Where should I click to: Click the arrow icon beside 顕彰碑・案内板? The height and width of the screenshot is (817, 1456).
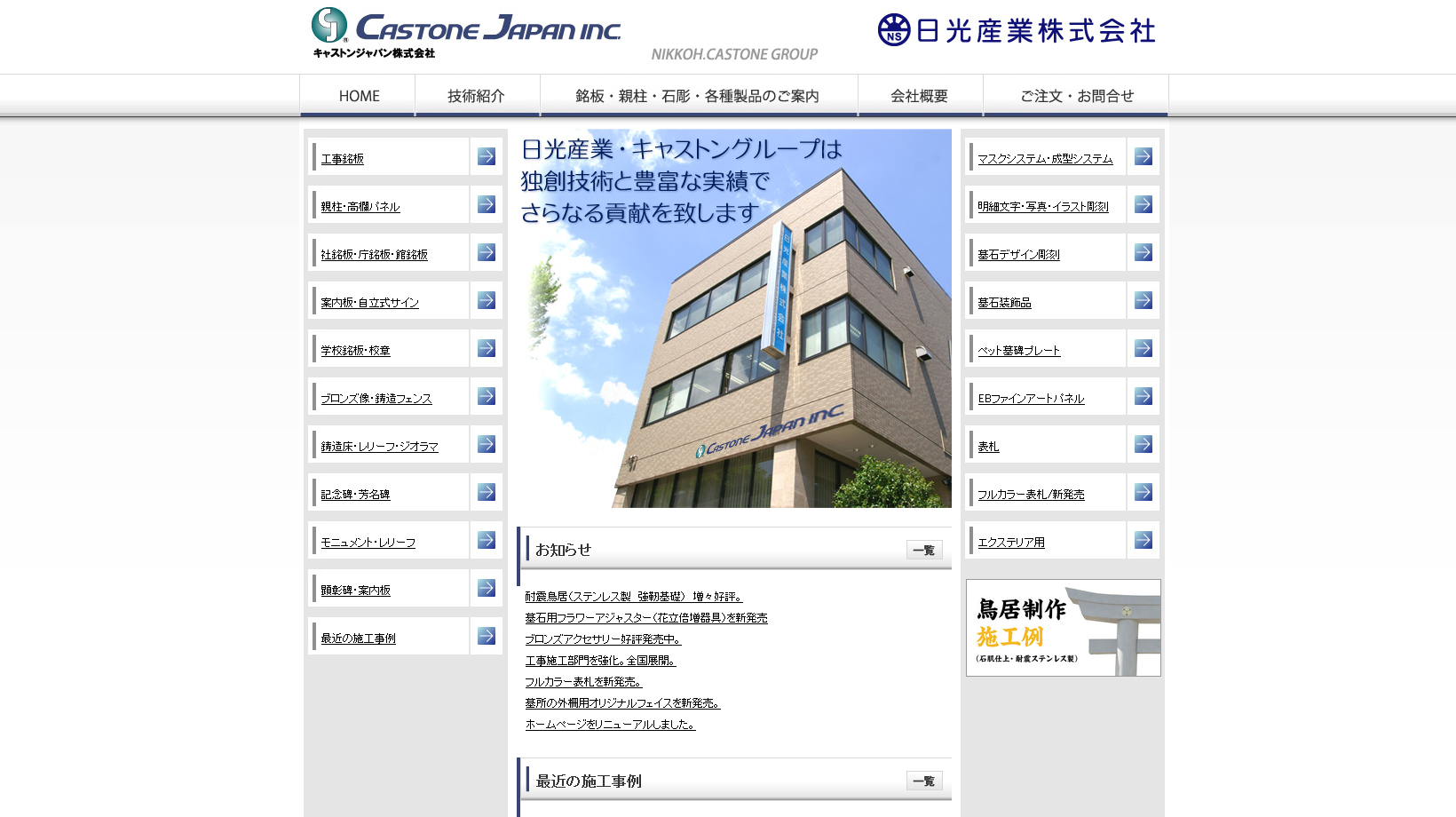coord(487,588)
